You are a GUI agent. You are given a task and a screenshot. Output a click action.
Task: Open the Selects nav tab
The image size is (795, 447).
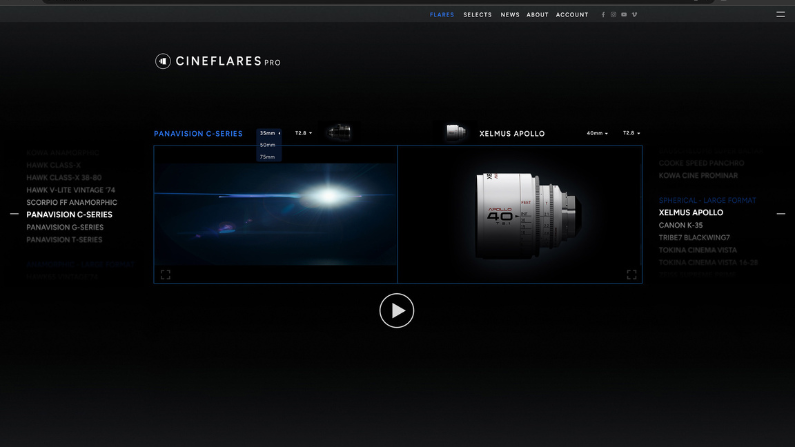click(478, 15)
